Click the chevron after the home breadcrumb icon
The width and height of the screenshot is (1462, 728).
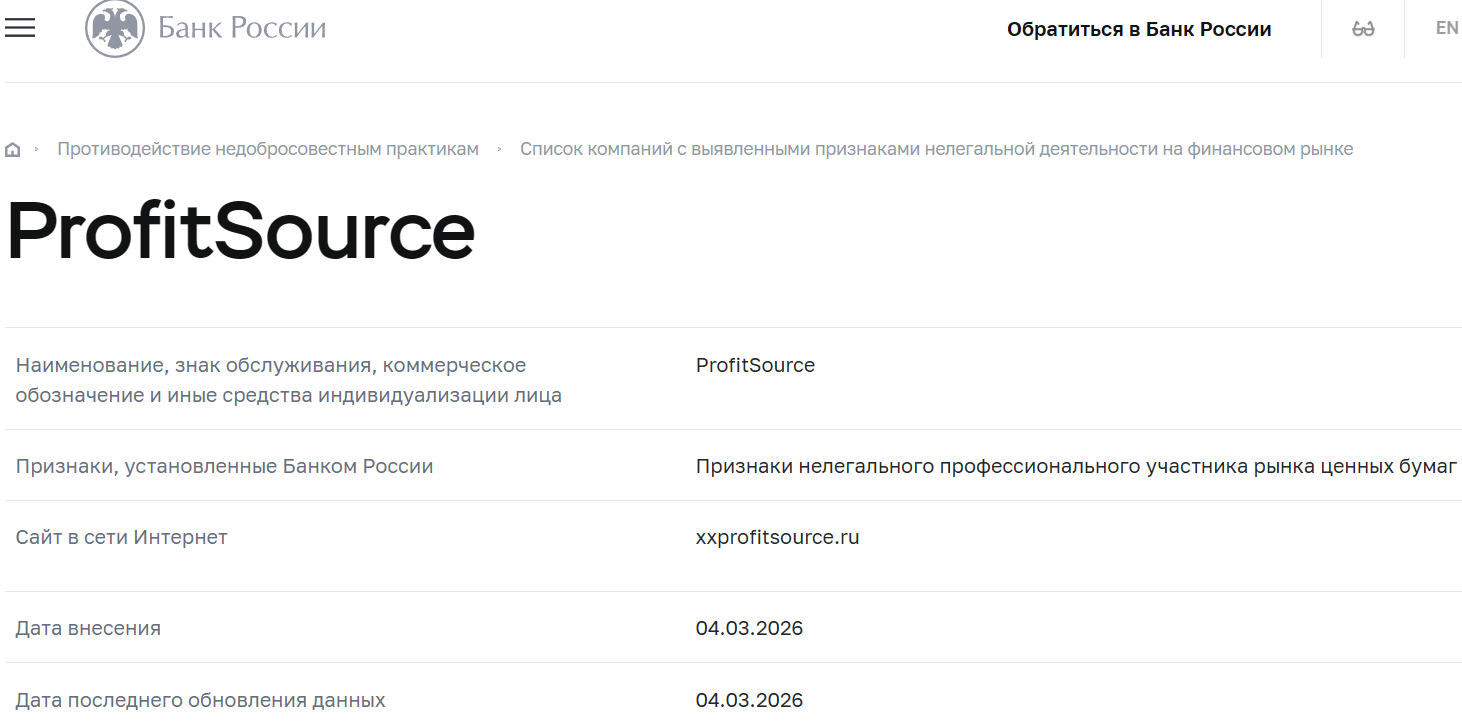[x=36, y=148]
